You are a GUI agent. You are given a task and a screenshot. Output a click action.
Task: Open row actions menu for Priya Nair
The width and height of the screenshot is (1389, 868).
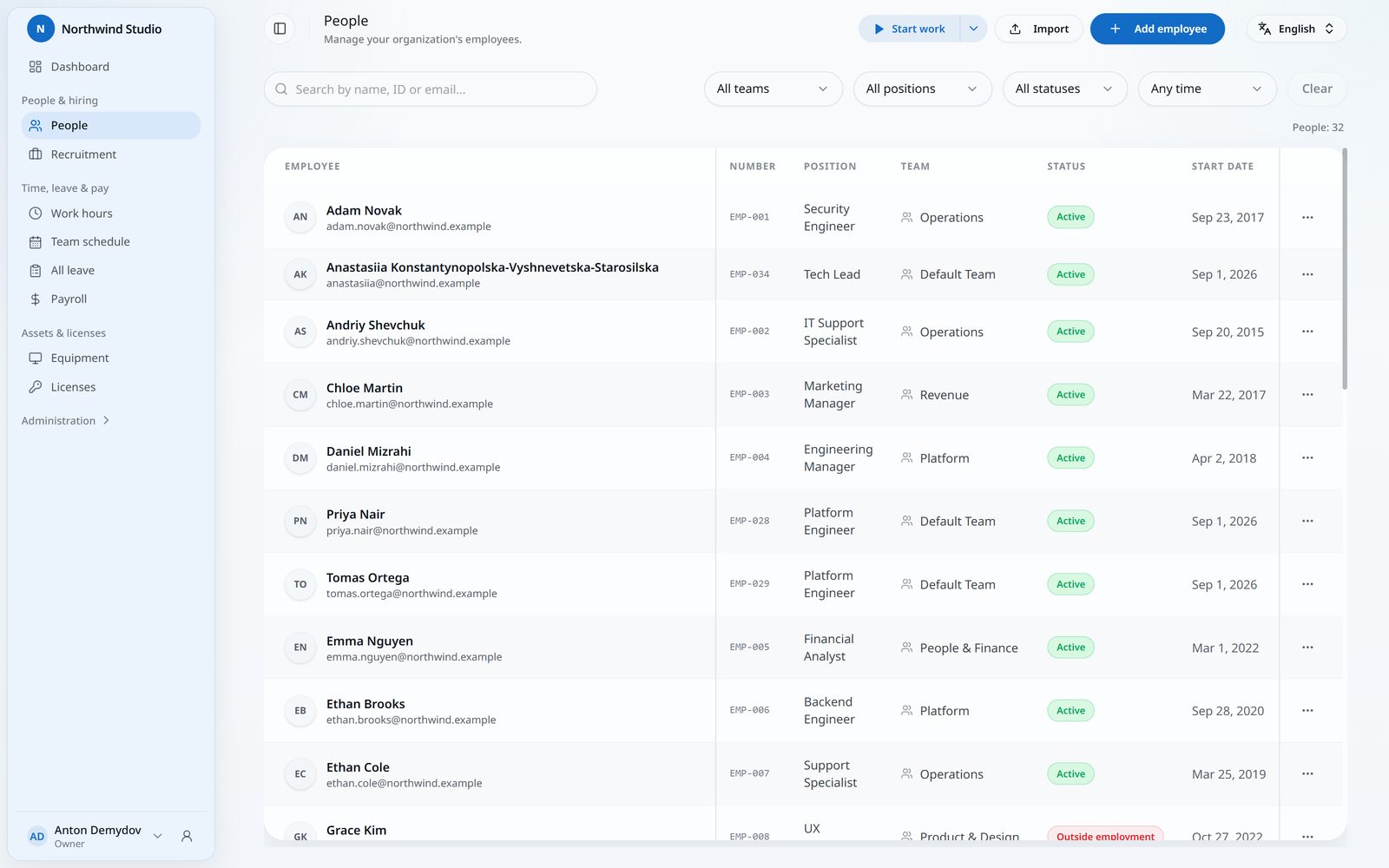tap(1307, 521)
